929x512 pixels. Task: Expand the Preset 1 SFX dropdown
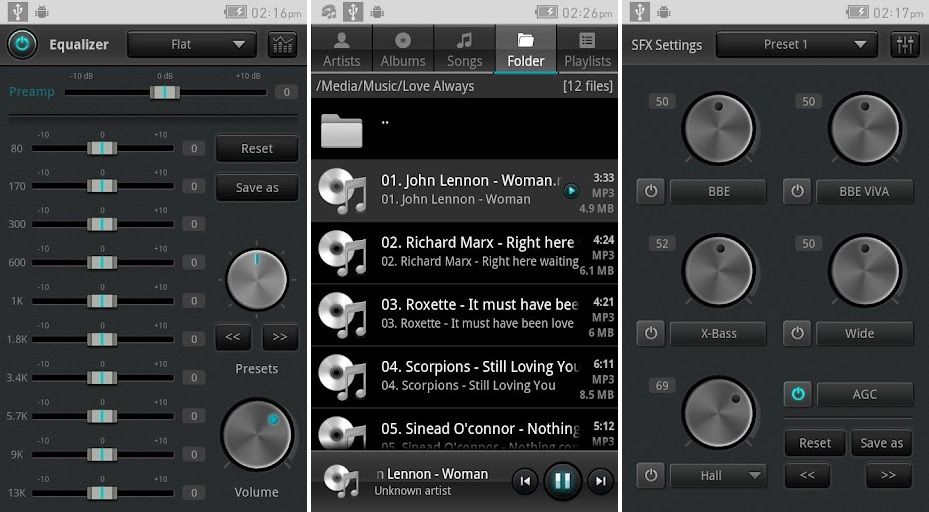[x=796, y=45]
